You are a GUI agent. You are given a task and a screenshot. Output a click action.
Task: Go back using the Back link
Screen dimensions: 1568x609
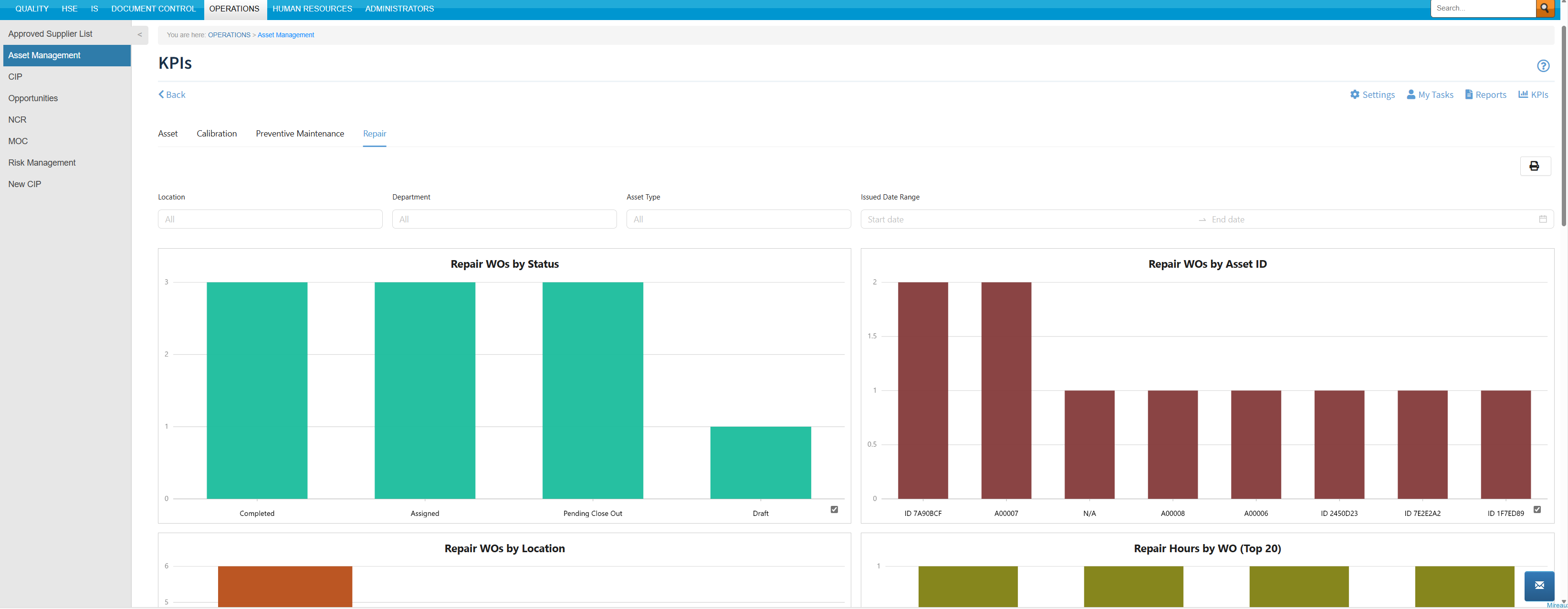[172, 94]
